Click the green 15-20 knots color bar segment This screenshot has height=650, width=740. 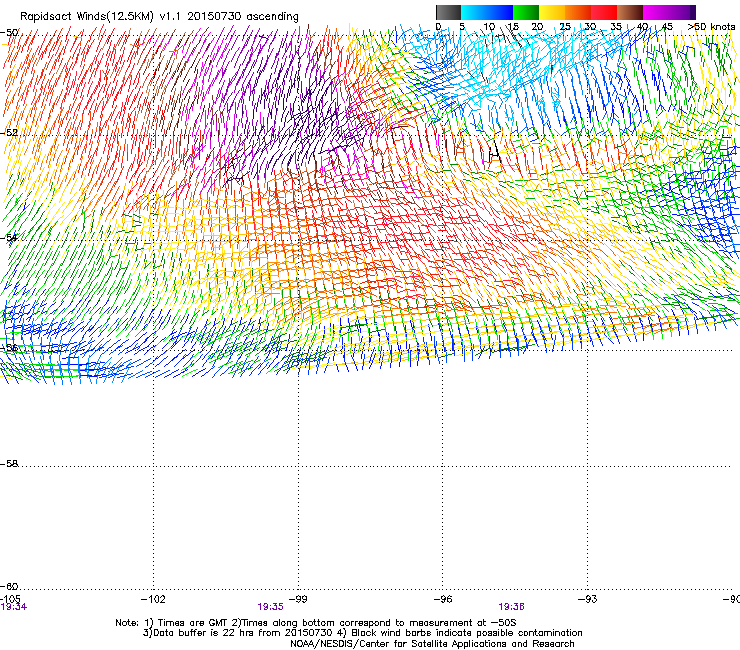coord(526,12)
